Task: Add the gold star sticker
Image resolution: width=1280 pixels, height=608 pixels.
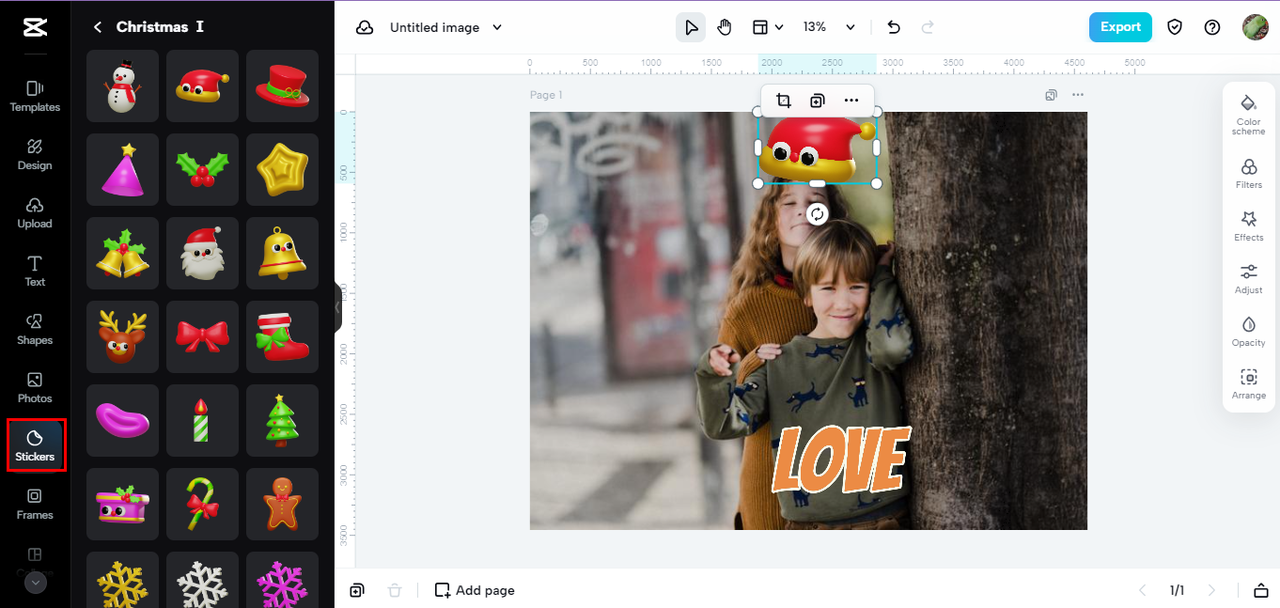Action: [283, 170]
